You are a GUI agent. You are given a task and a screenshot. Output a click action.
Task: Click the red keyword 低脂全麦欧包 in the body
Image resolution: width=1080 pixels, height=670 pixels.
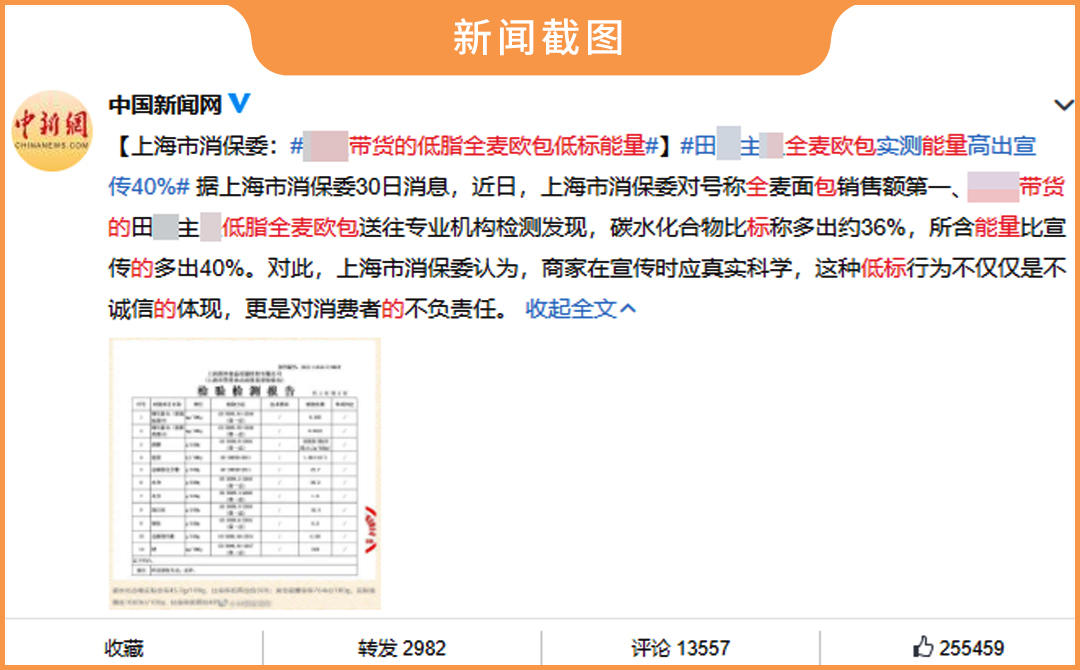click(x=290, y=227)
